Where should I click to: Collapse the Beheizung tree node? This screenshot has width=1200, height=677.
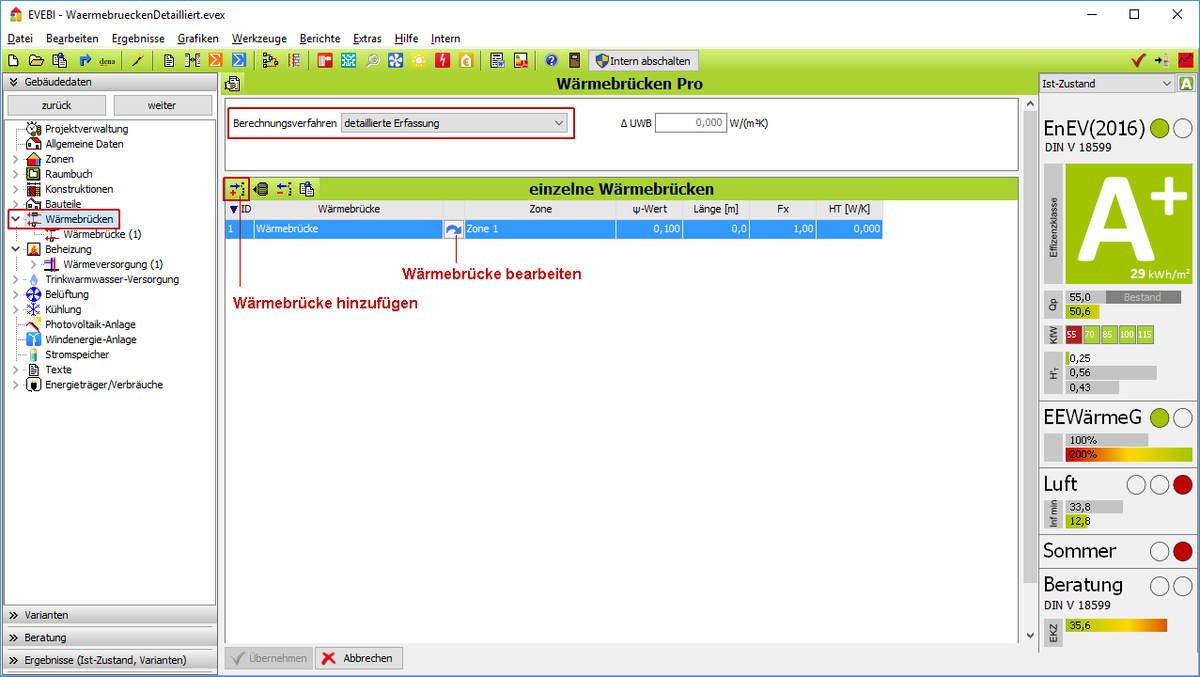pyautogui.click(x=15, y=249)
